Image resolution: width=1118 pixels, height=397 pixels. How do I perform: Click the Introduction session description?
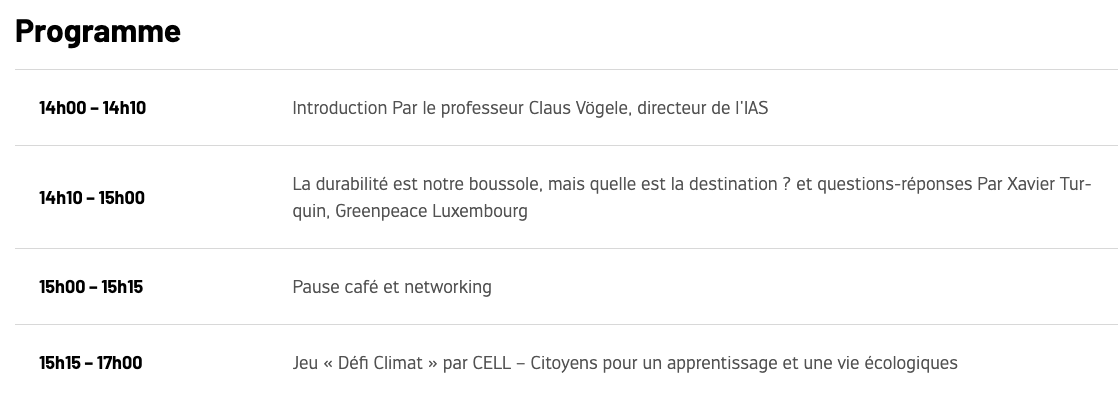530,108
